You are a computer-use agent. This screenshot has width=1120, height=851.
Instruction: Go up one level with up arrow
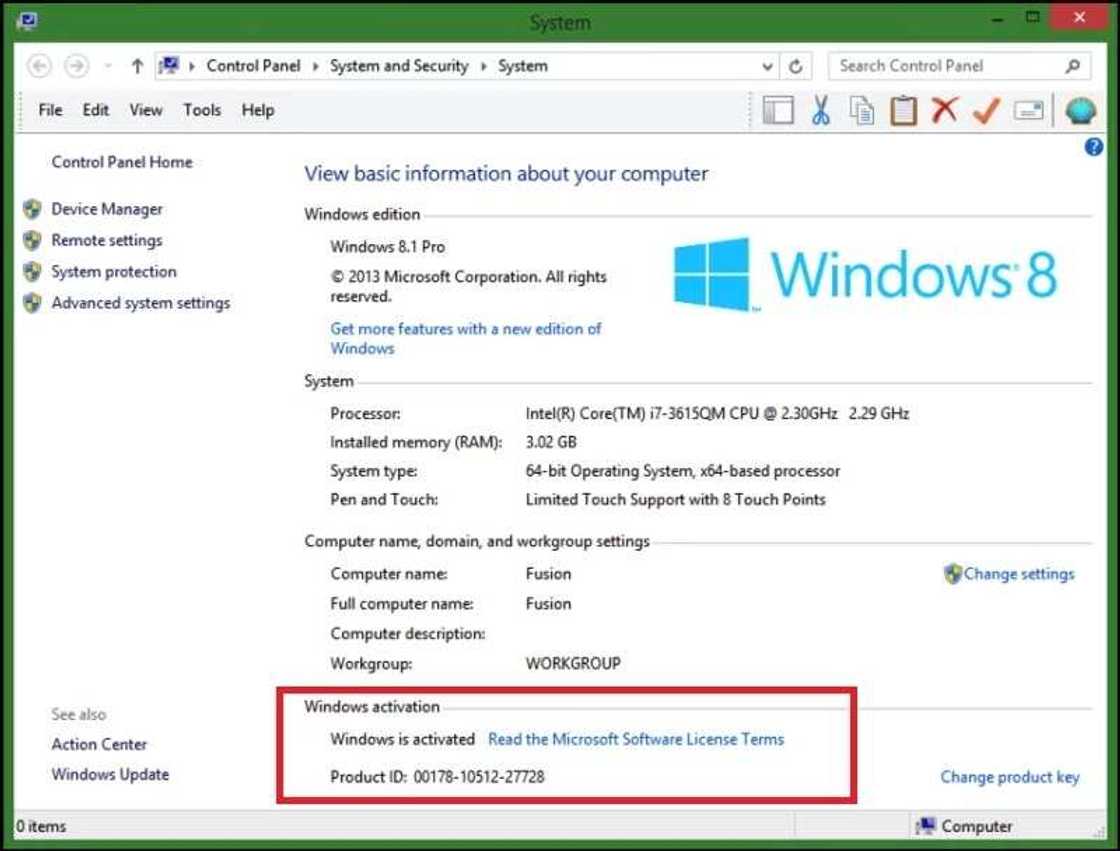coord(137,66)
